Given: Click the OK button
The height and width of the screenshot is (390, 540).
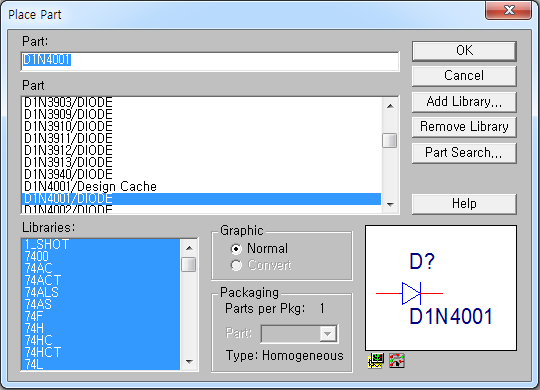Looking at the screenshot, I should click(x=464, y=51).
